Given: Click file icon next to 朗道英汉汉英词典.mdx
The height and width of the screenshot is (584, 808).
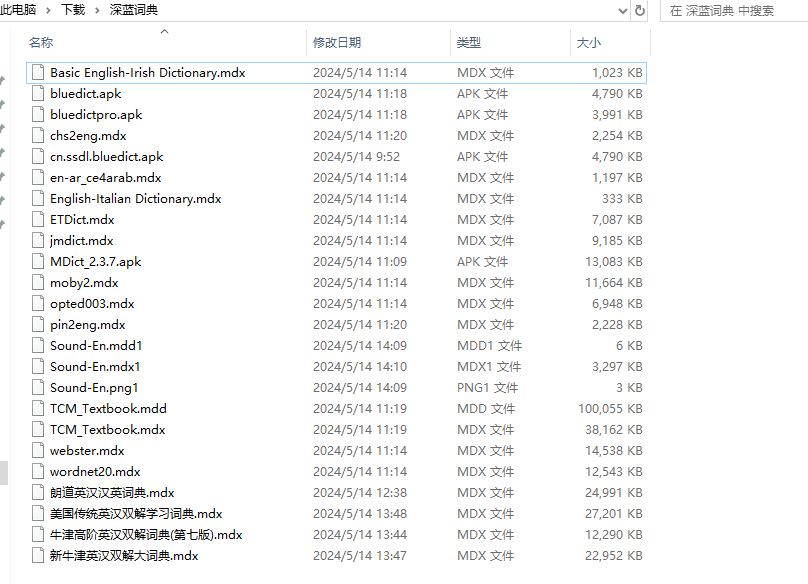Looking at the screenshot, I should pyautogui.click(x=38, y=493).
